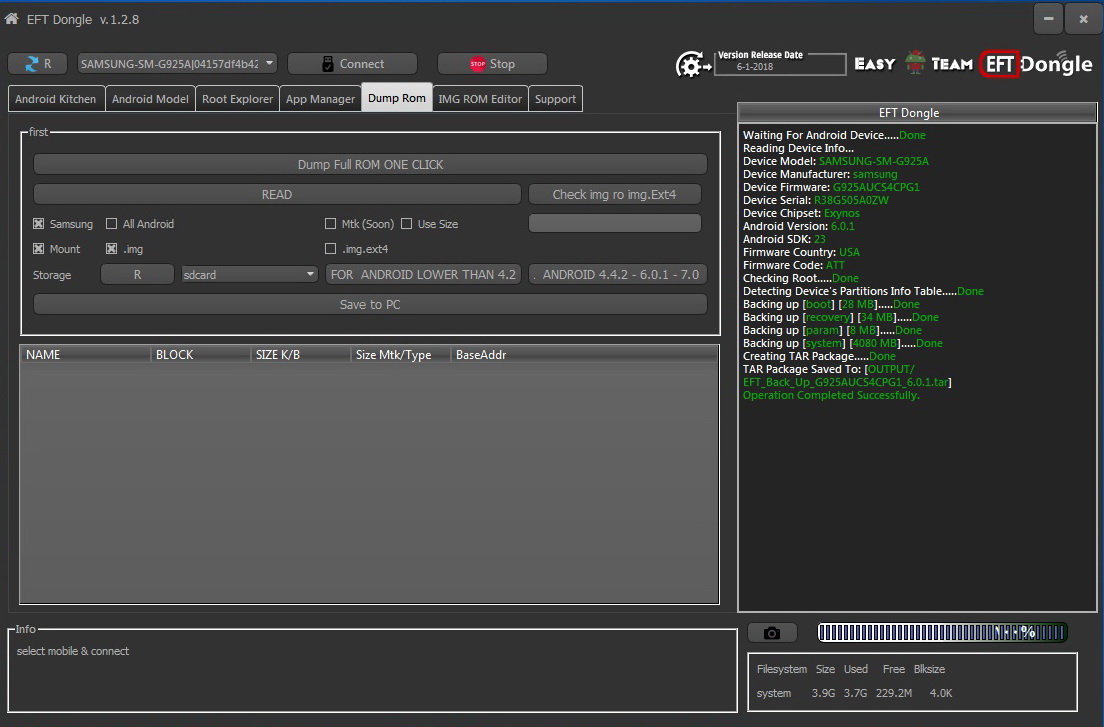Click the BaseAddr column header
This screenshot has width=1104, height=727.
(584, 355)
